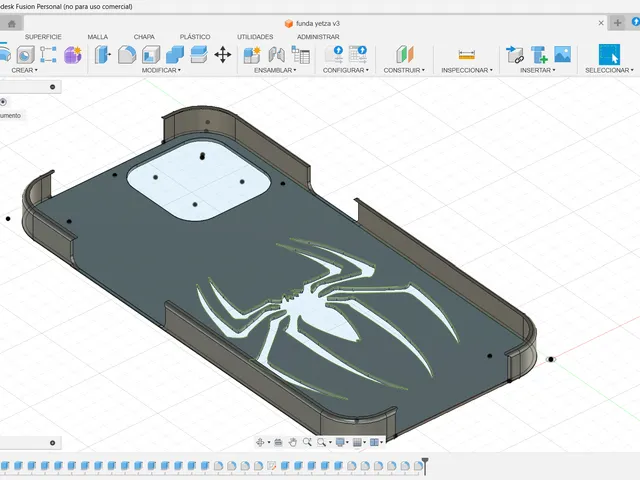Image resolution: width=640 pixels, height=480 pixels.
Task: Click the Orbit navigation icon
Action: click(x=260, y=442)
